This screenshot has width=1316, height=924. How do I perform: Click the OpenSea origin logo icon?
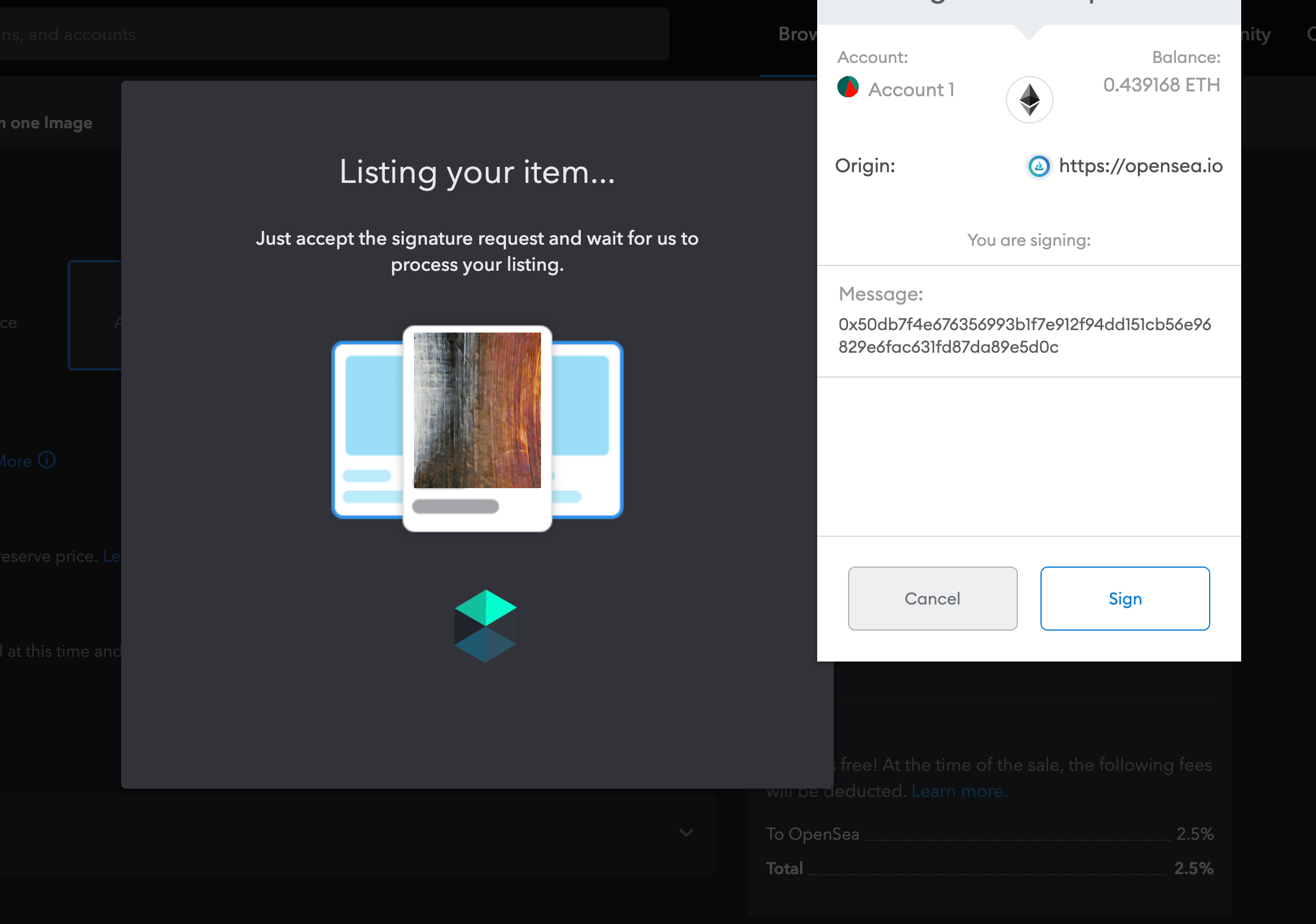[x=1039, y=166]
